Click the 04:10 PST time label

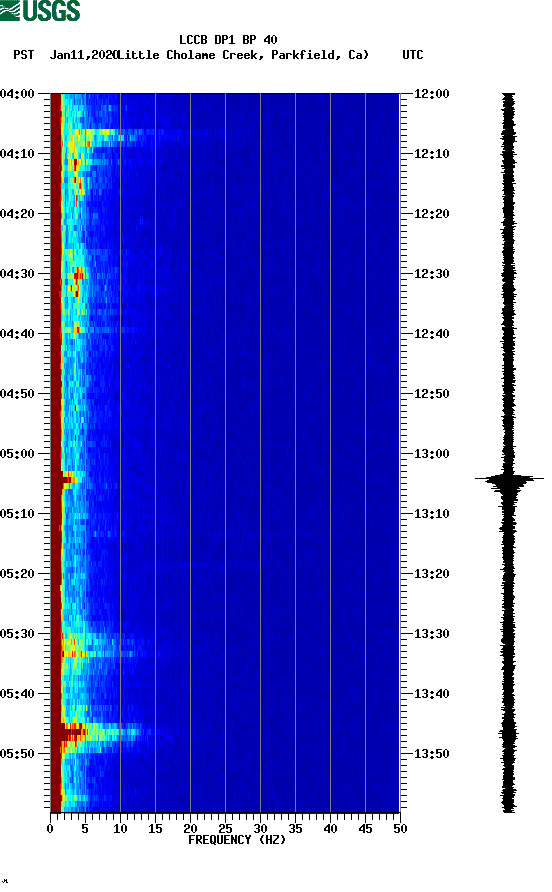(x=17, y=154)
